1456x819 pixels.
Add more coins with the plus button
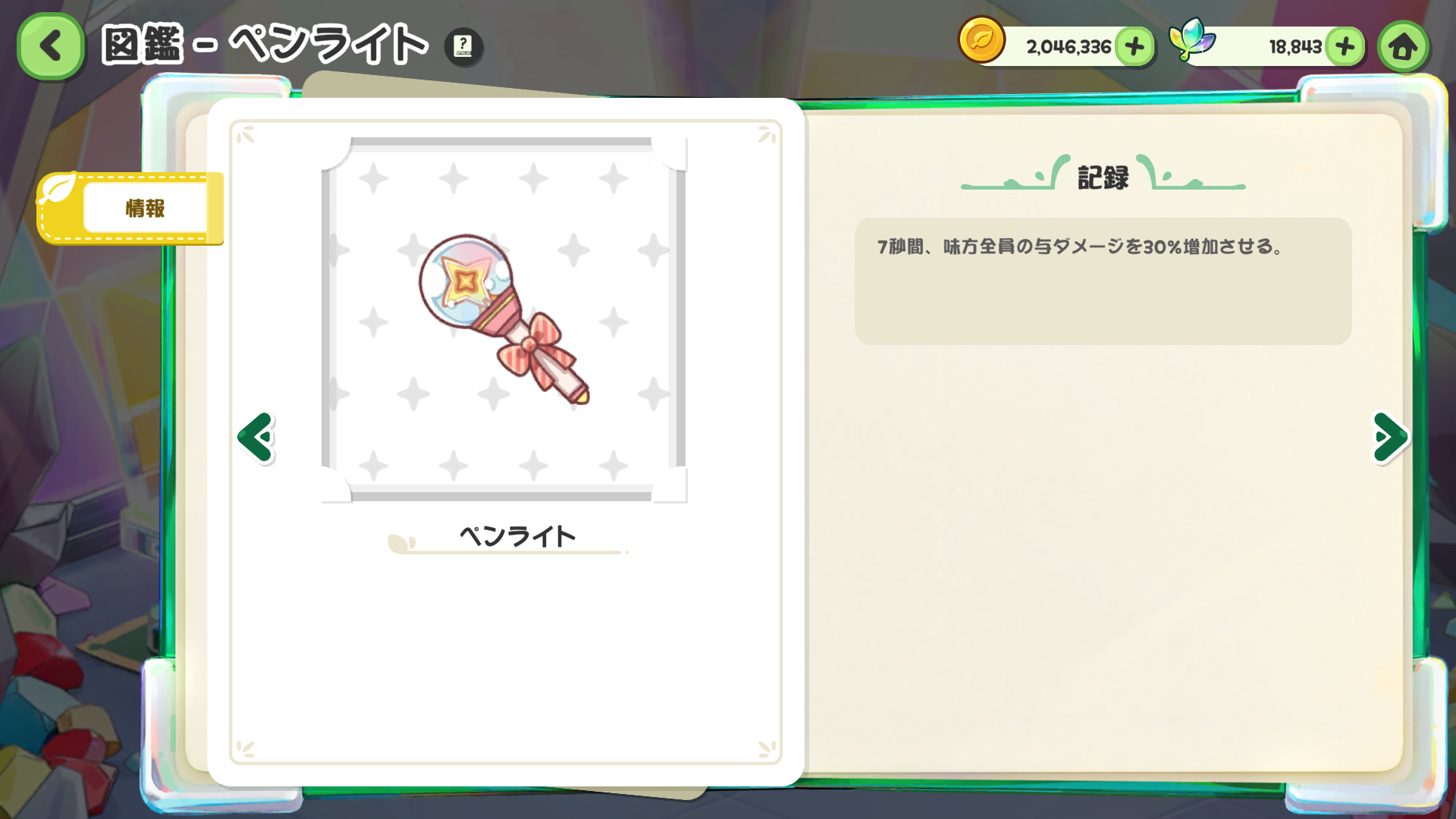coord(1134,47)
